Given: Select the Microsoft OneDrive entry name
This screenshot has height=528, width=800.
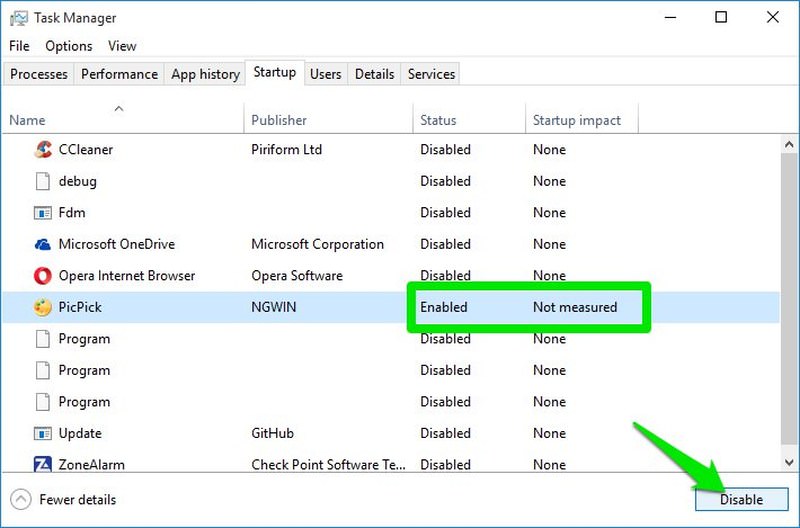Looking at the screenshot, I should (x=117, y=244).
